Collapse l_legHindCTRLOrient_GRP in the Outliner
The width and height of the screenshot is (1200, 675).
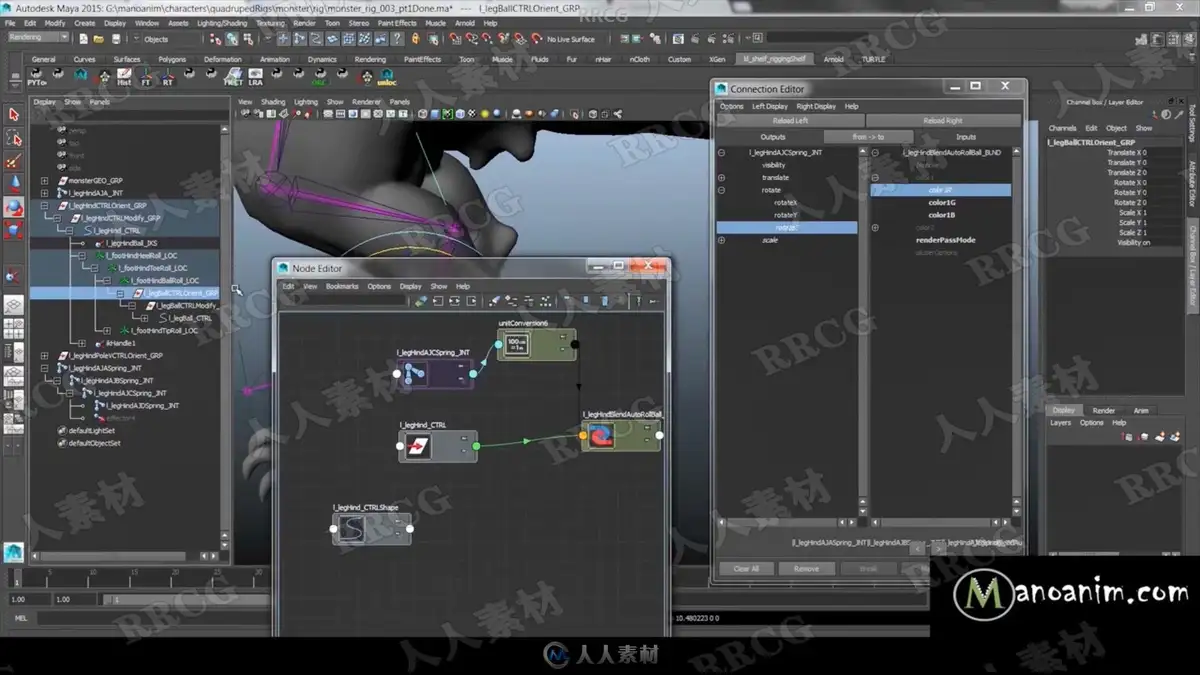44,206
